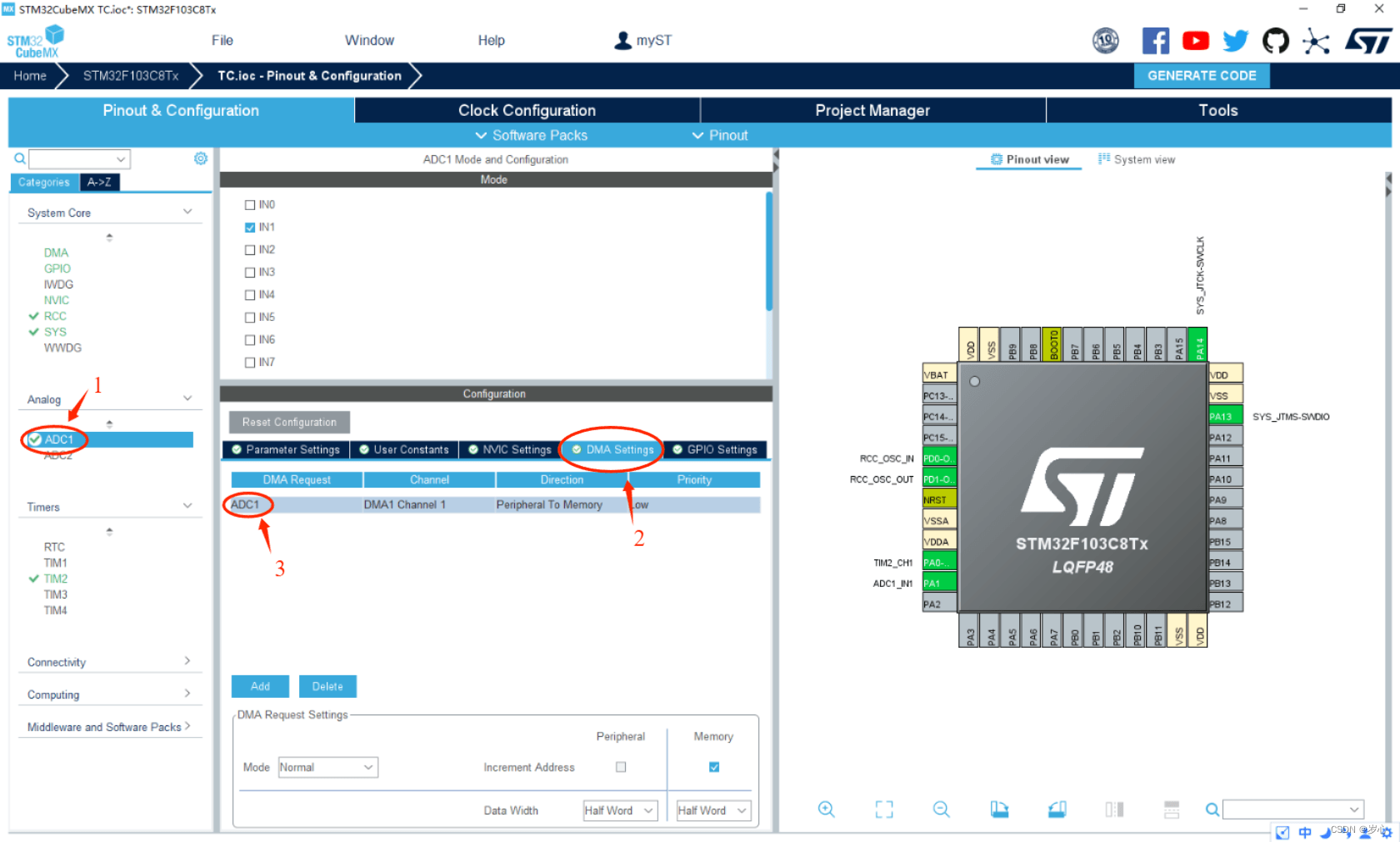Open the Facebook link icon
Viewport: 1400px width, 842px height.
(1155, 40)
